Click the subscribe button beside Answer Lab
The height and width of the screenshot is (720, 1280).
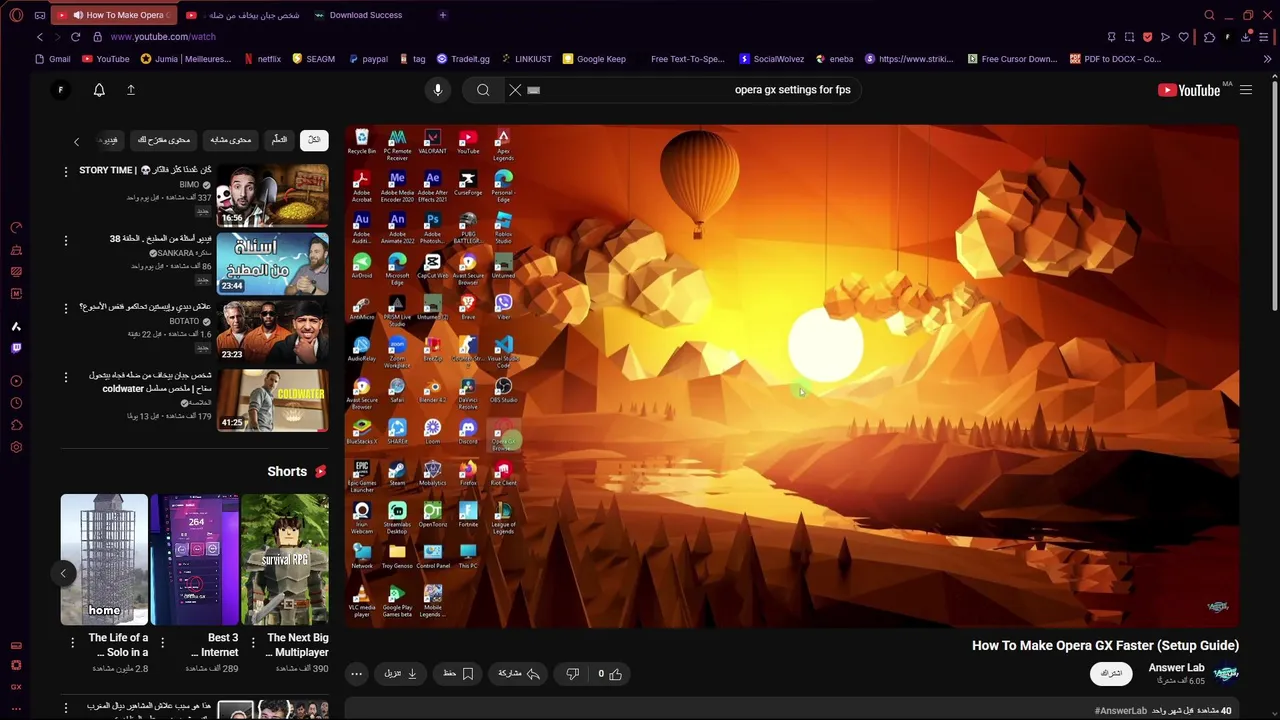(x=1111, y=674)
